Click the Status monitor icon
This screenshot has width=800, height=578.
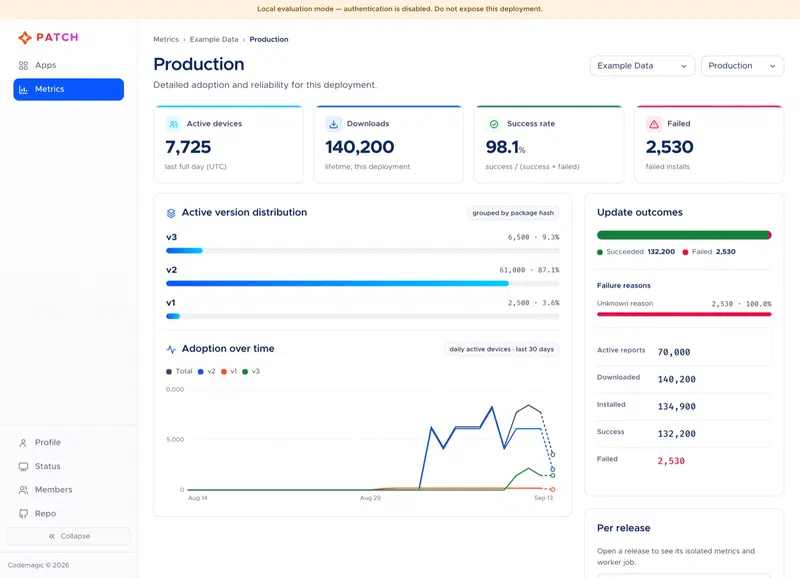pos(23,466)
